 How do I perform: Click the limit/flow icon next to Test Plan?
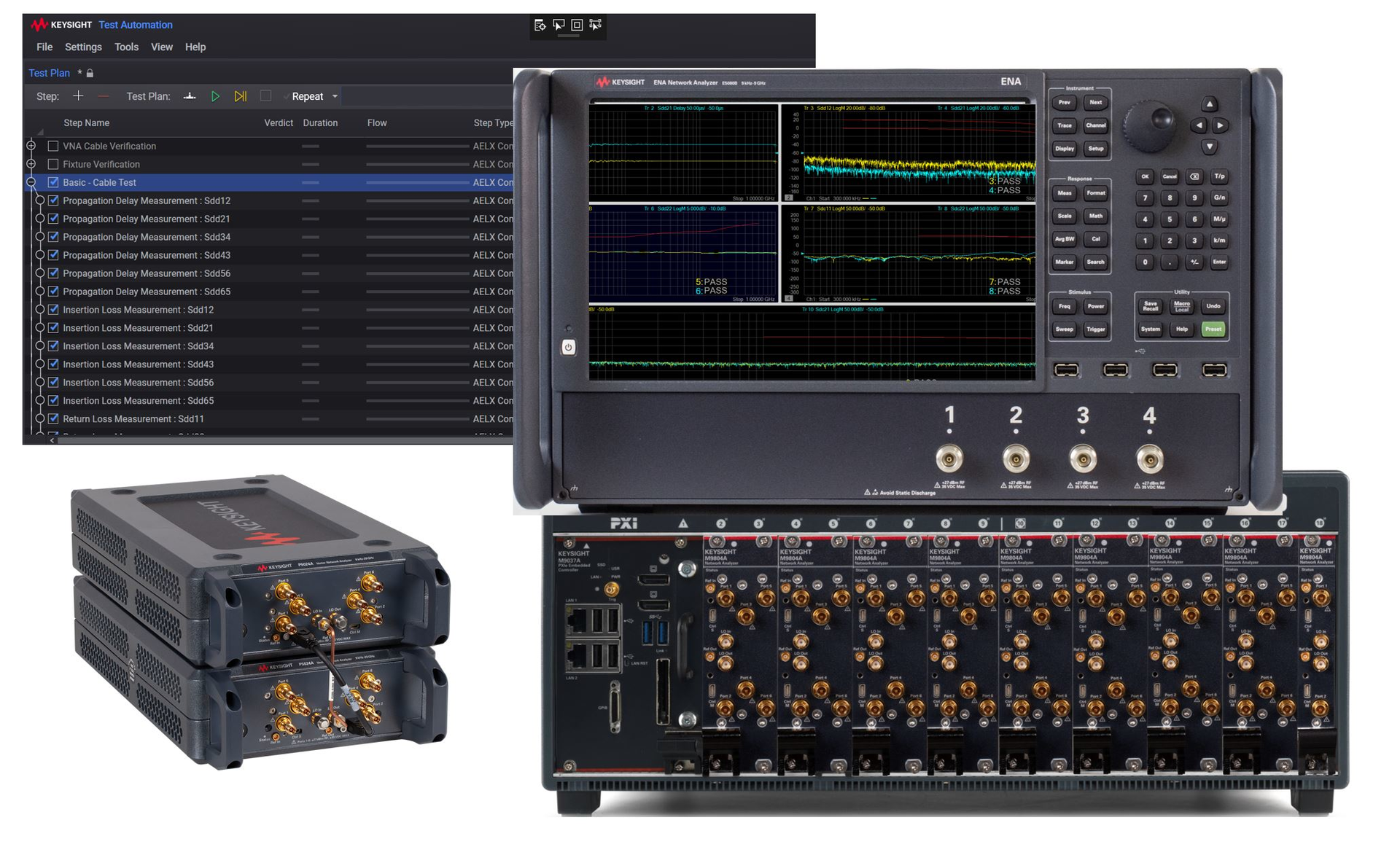point(190,95)
